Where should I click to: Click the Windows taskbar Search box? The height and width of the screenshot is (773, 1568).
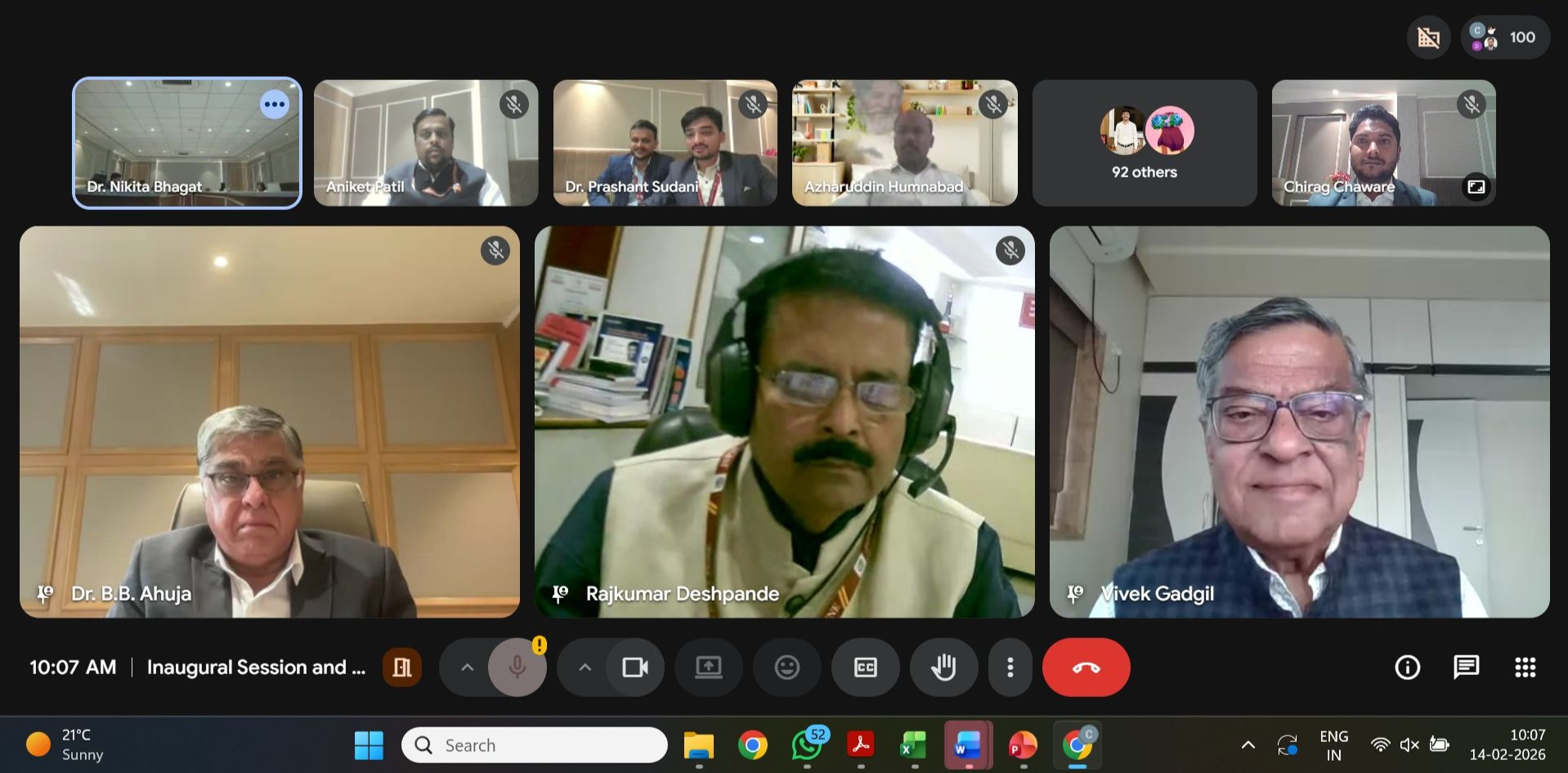tap(535, 745)
